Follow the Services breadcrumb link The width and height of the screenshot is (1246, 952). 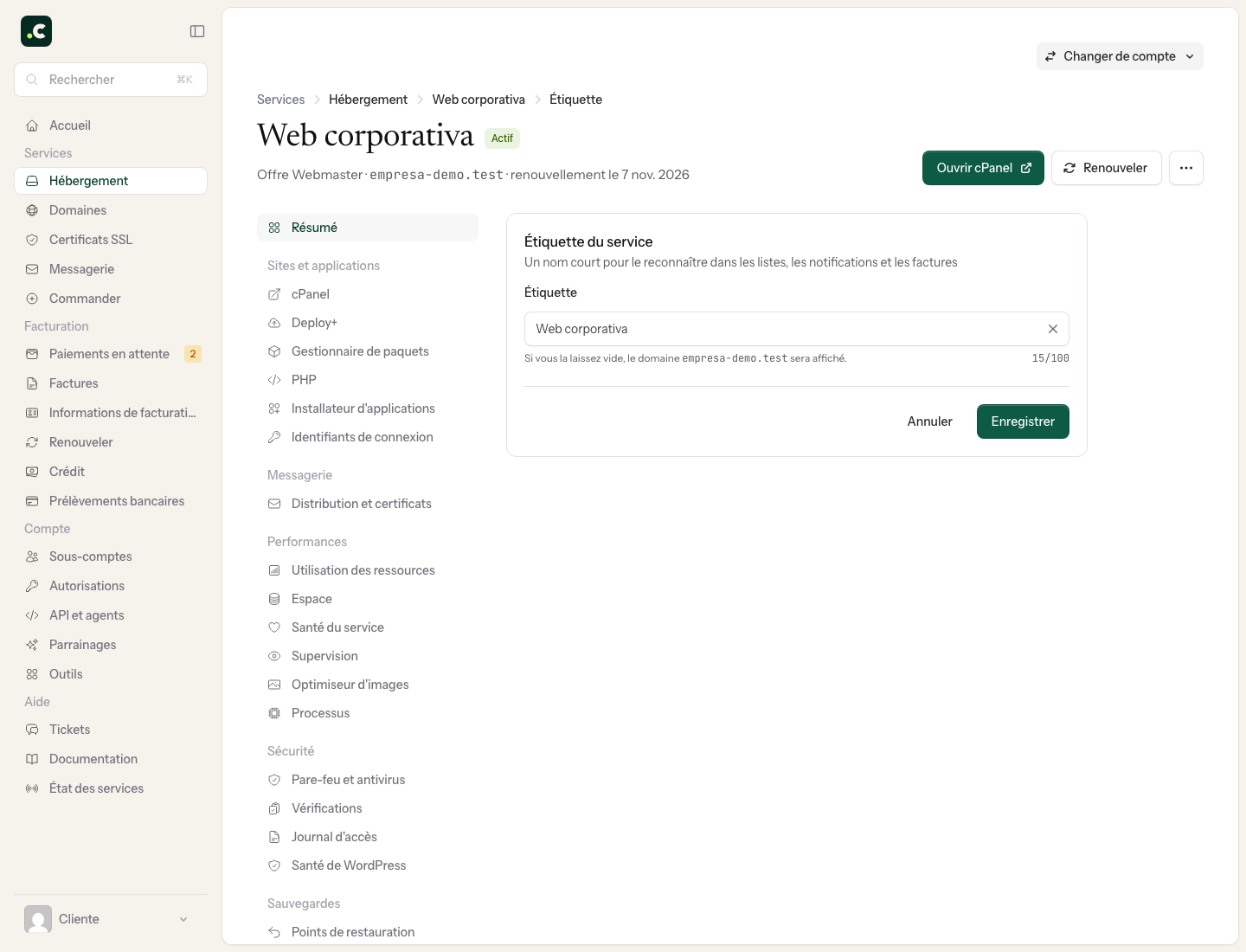(281, 100)
